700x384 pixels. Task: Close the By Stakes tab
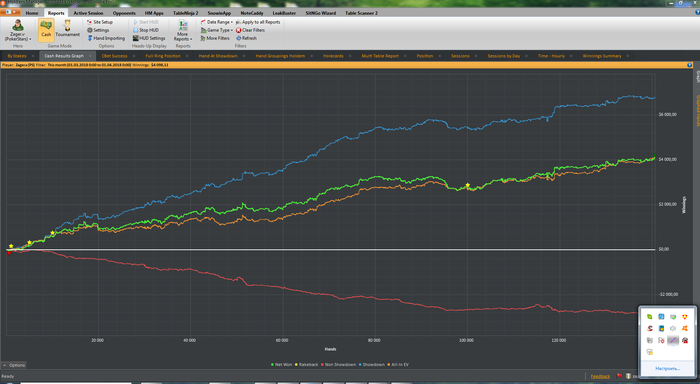pyautogui.click(x=33, y=56)
